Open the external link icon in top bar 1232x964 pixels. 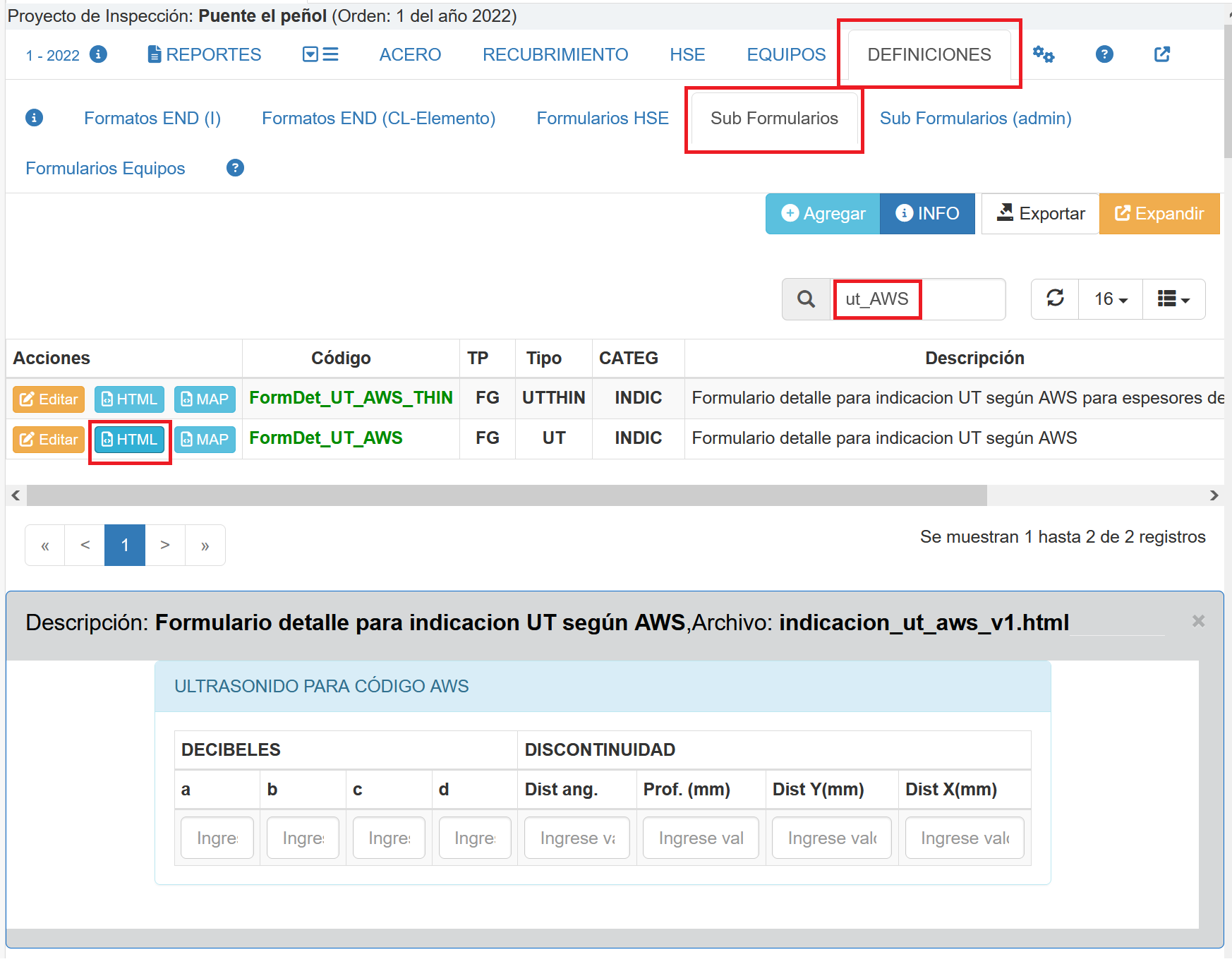point(1162,54)
